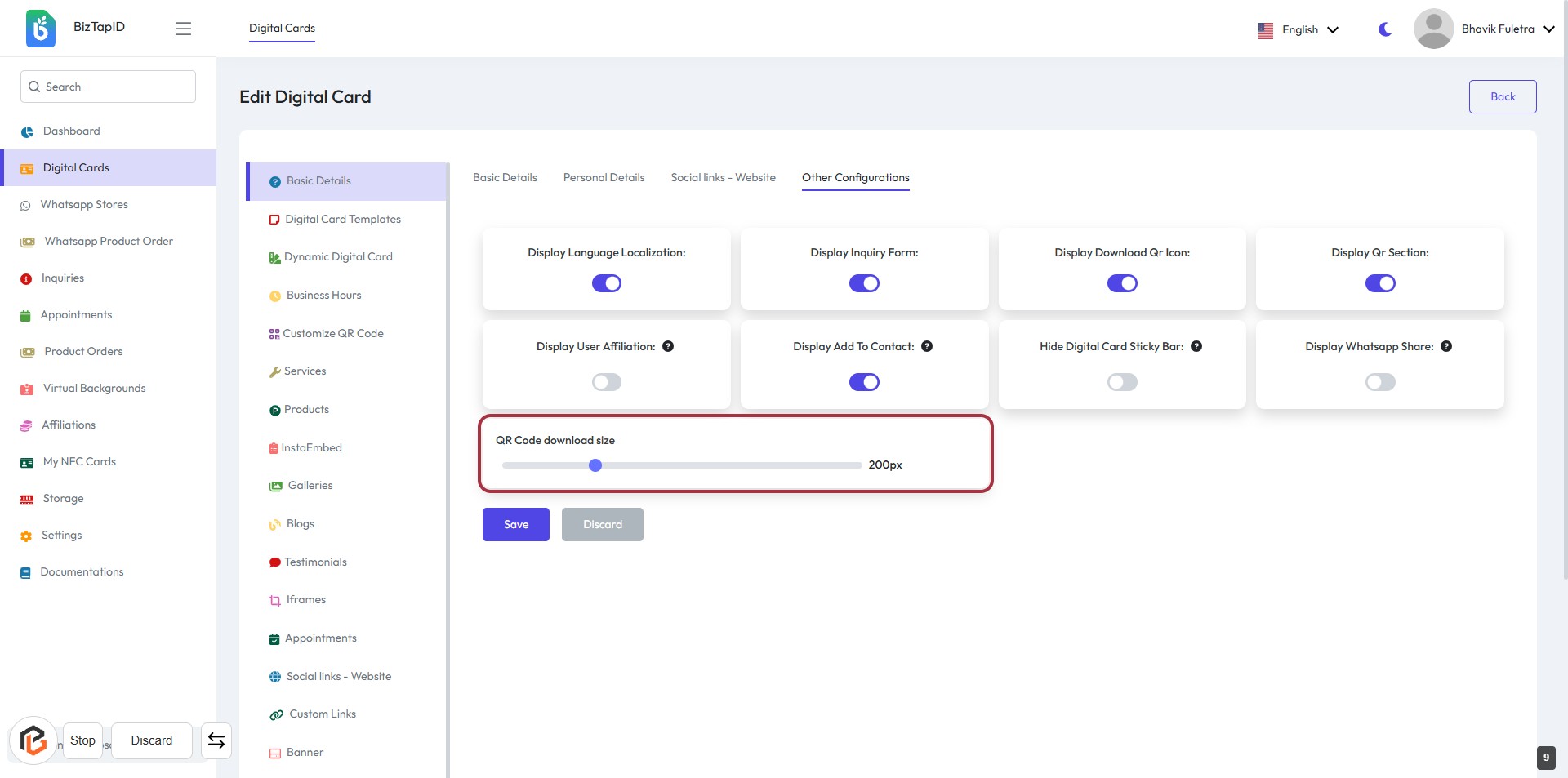
Task: Open Customize QR Code section in side menu
Action: pyautogui.click(x=333, y=333)
